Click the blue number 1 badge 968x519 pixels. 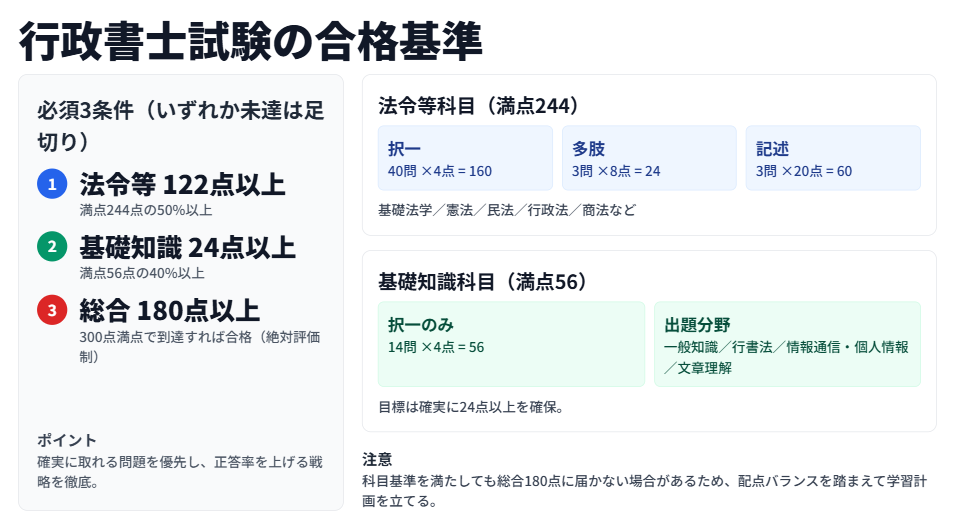point(52,184)
